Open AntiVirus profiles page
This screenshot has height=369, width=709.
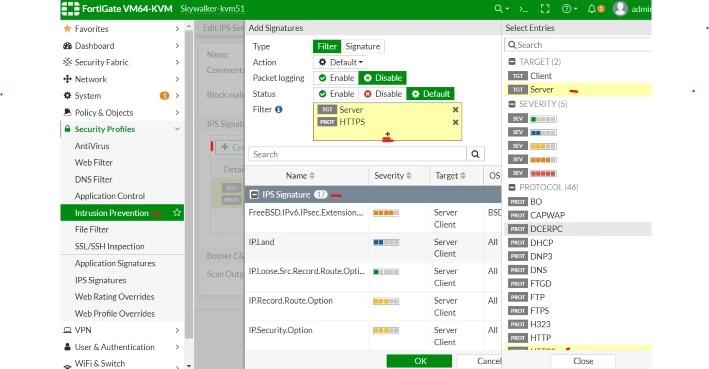(92, 146)
